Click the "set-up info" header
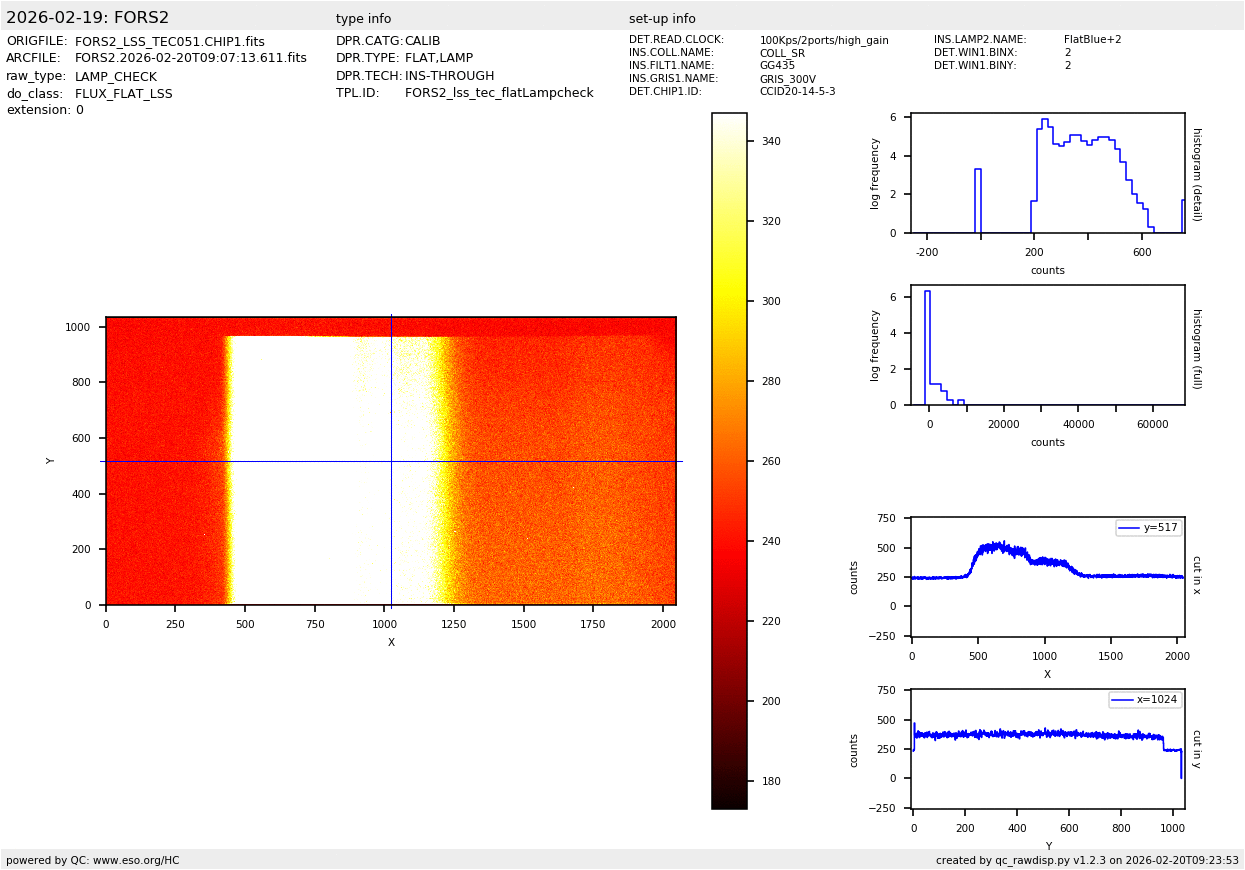1245x870 pixels. [662, 19]
